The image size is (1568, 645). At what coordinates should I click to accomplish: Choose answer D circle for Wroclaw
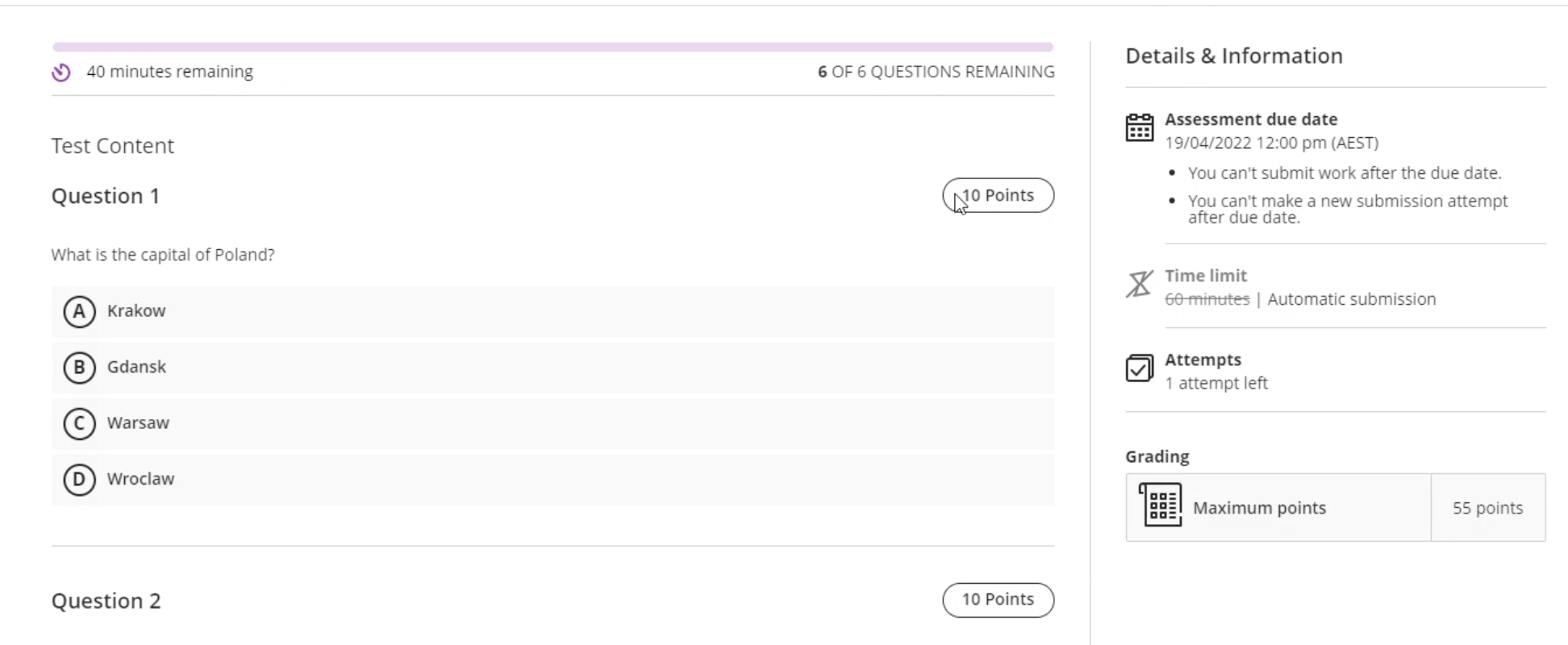[x=79, y=480]
